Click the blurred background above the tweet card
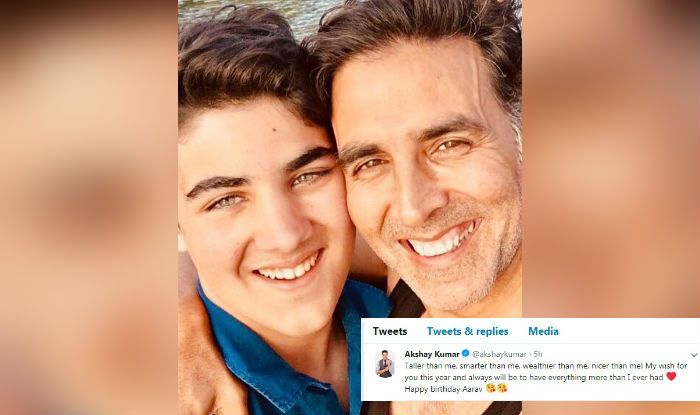Image resolution: width=700 pixels, height=415 pixels. [611, 158]
